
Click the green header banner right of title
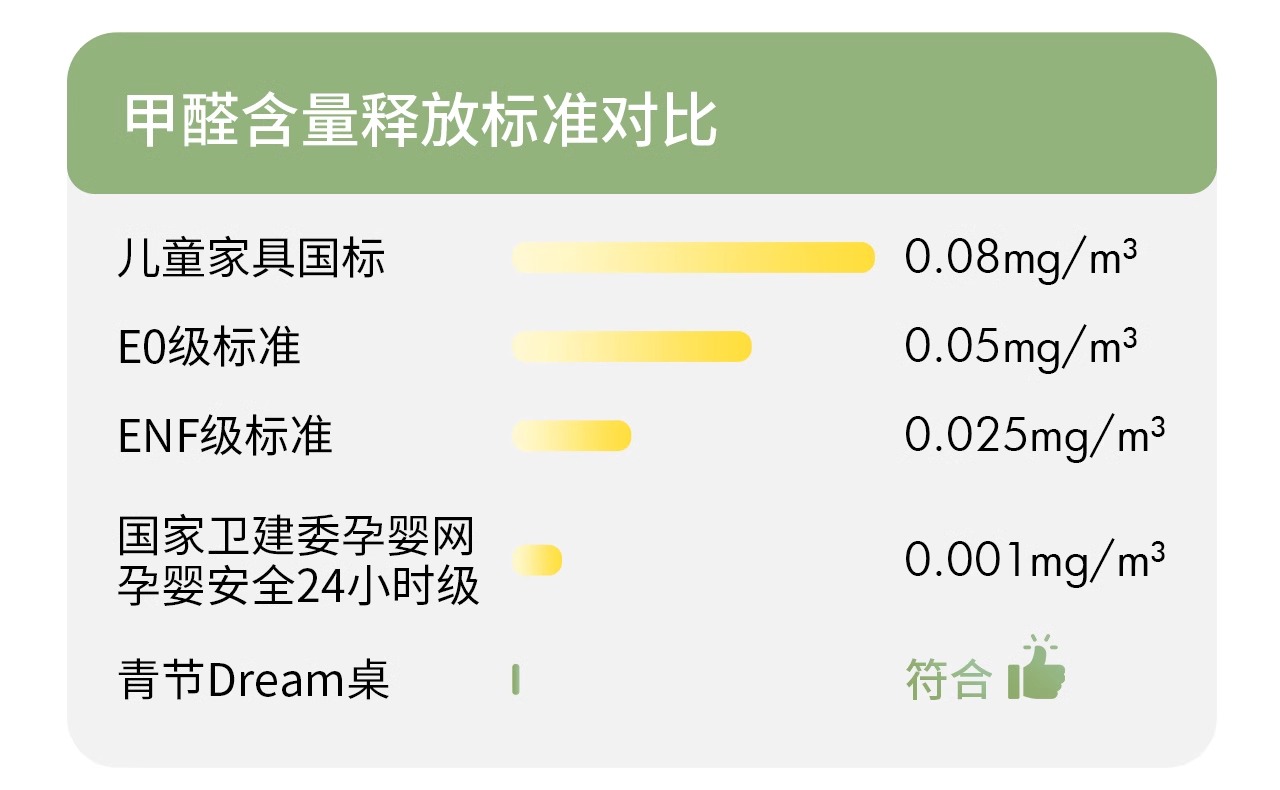[x=960, y=122]
